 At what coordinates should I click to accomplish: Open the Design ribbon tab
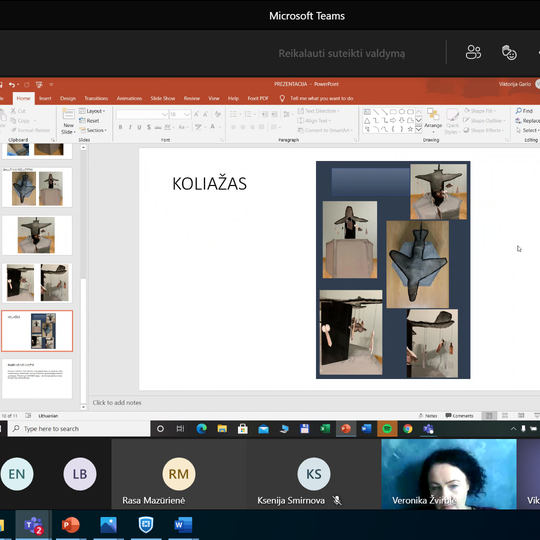click(x=68, y=98)
